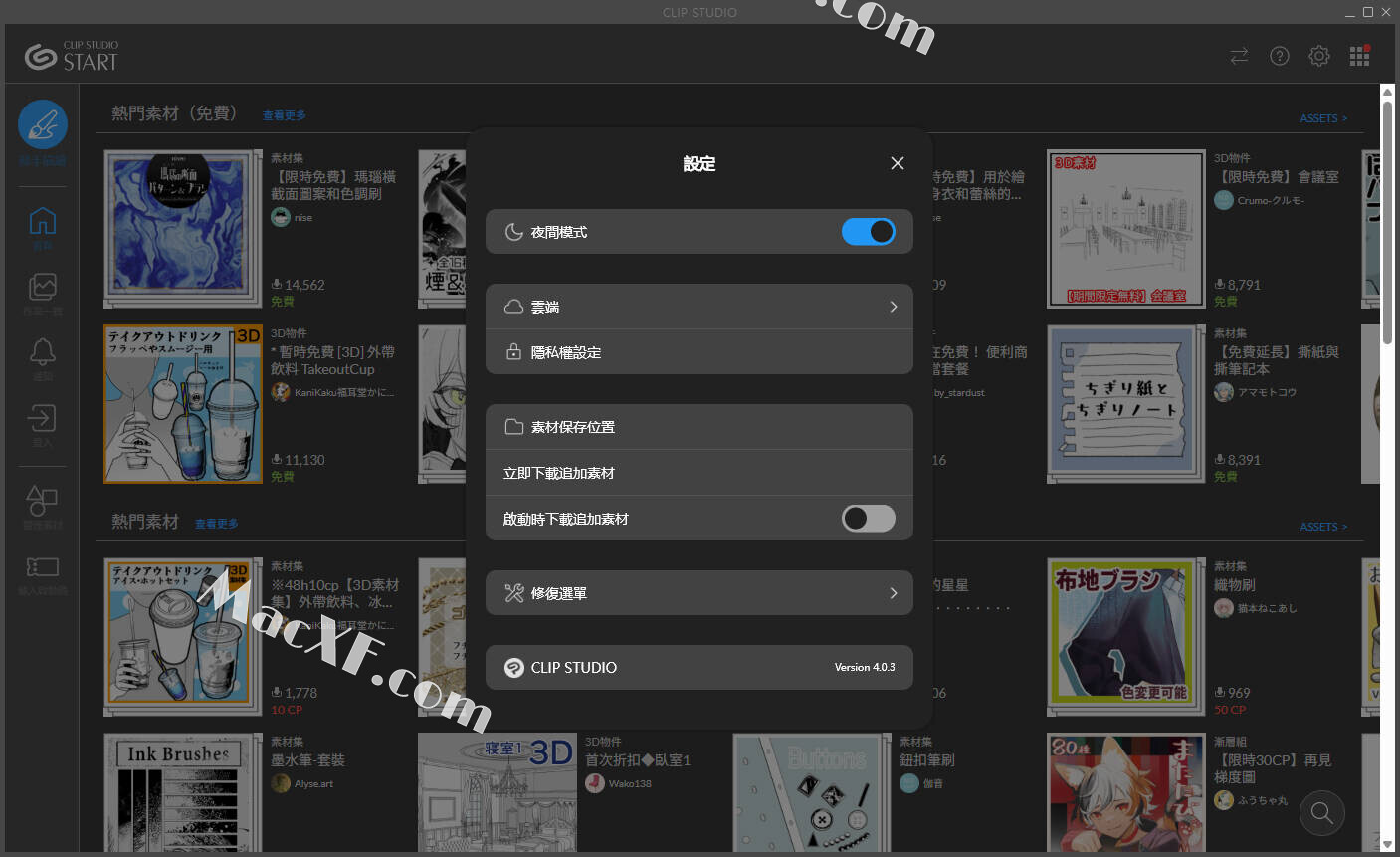Image resolution: width=1400 pixels, height=857 pixels.
Task: Open the 瑪瑙橫截面圖案 material thumbnail
Action: click(x=183, y=229)
